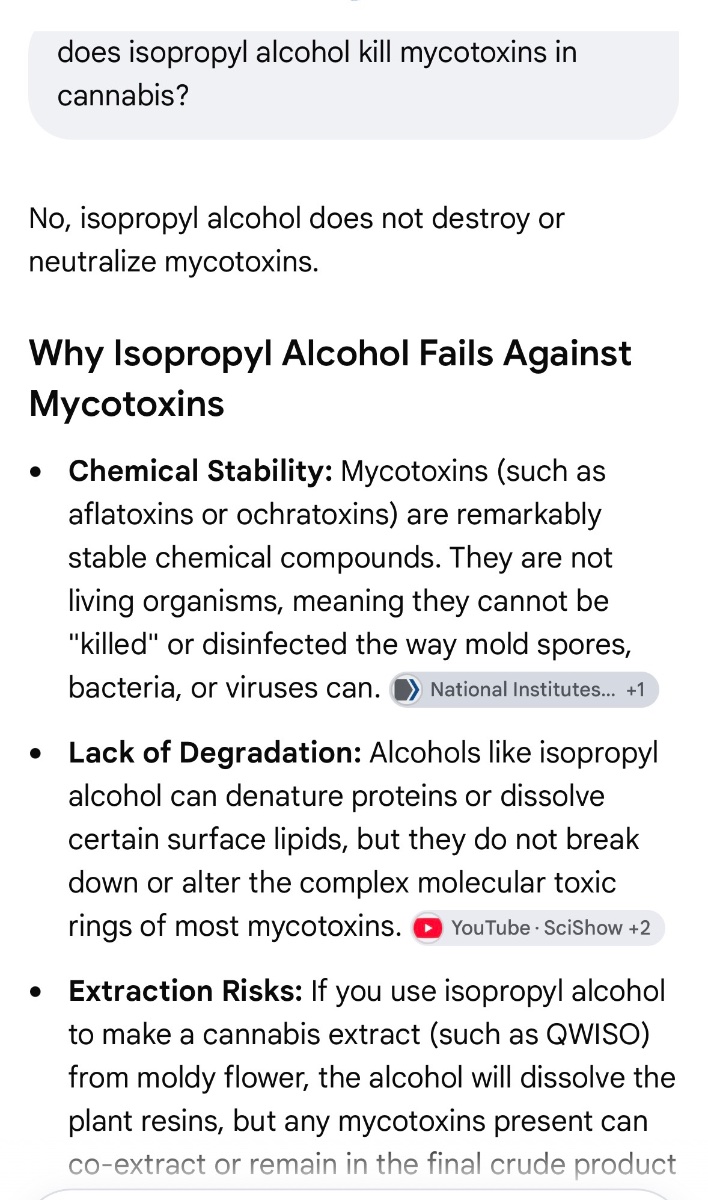
Task: Tap the 'SciShow' text in the source chip
Action: (579, 928)
